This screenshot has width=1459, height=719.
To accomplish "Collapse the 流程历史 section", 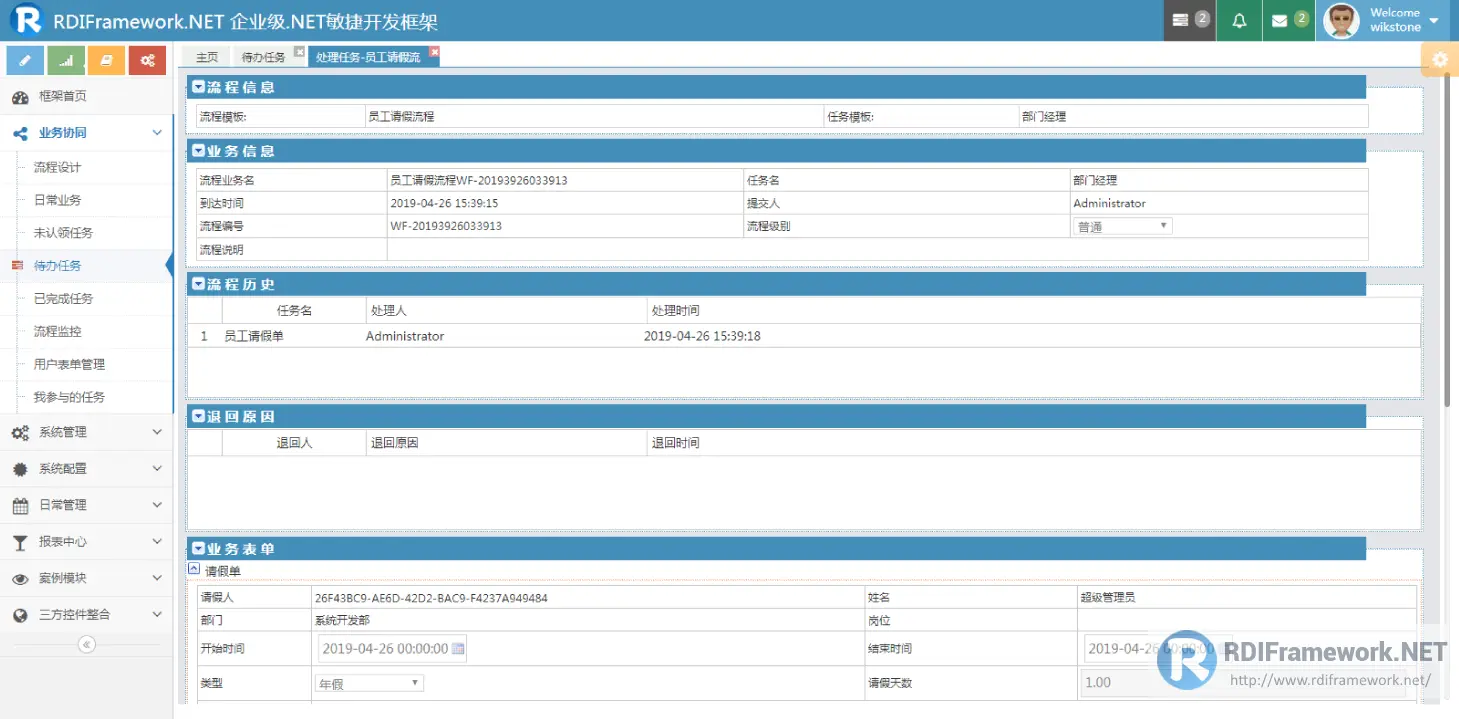I will pyautogui.click(x=198, y=284).
